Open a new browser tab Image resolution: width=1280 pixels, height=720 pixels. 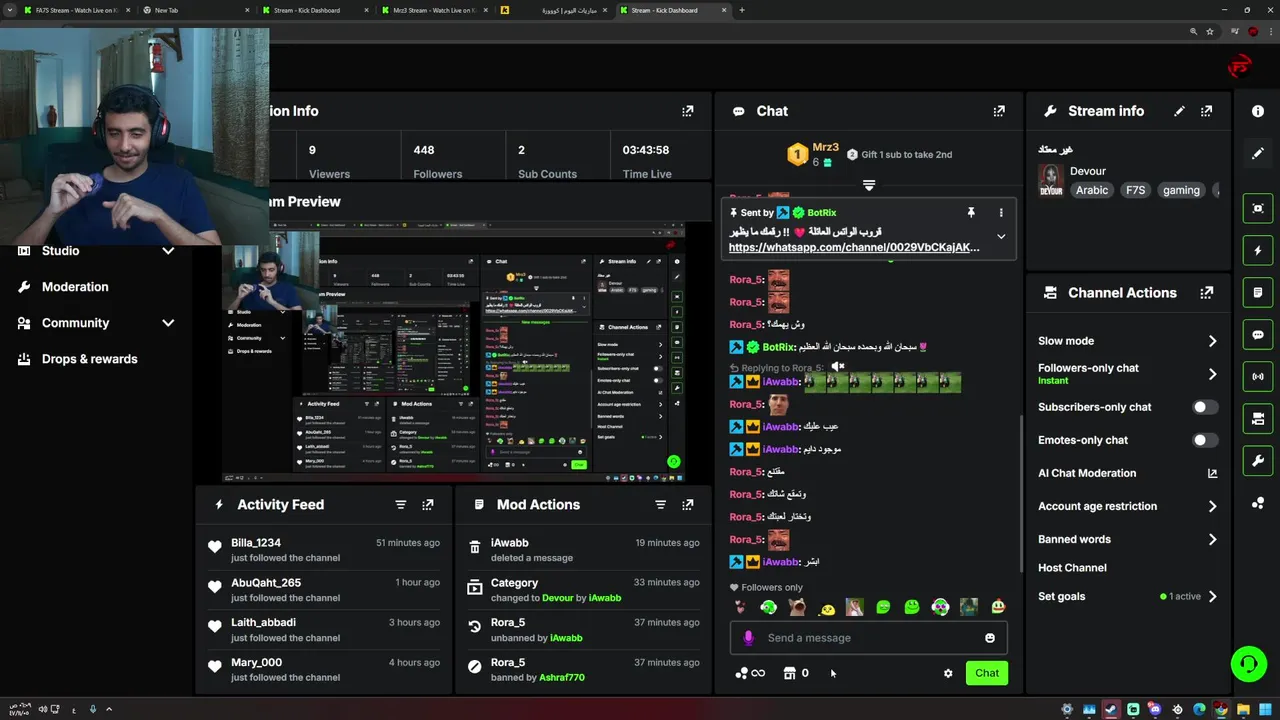[741, 10]
